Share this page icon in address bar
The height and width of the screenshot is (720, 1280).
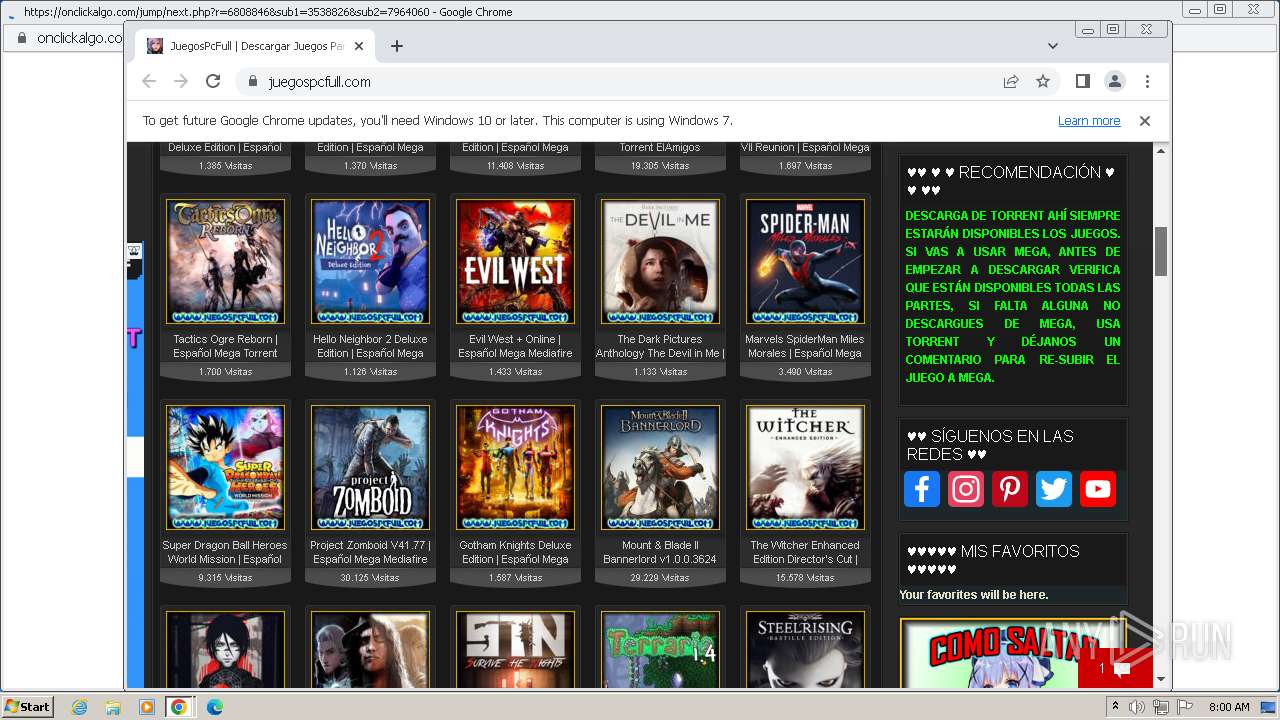(x=1011, y=82)
